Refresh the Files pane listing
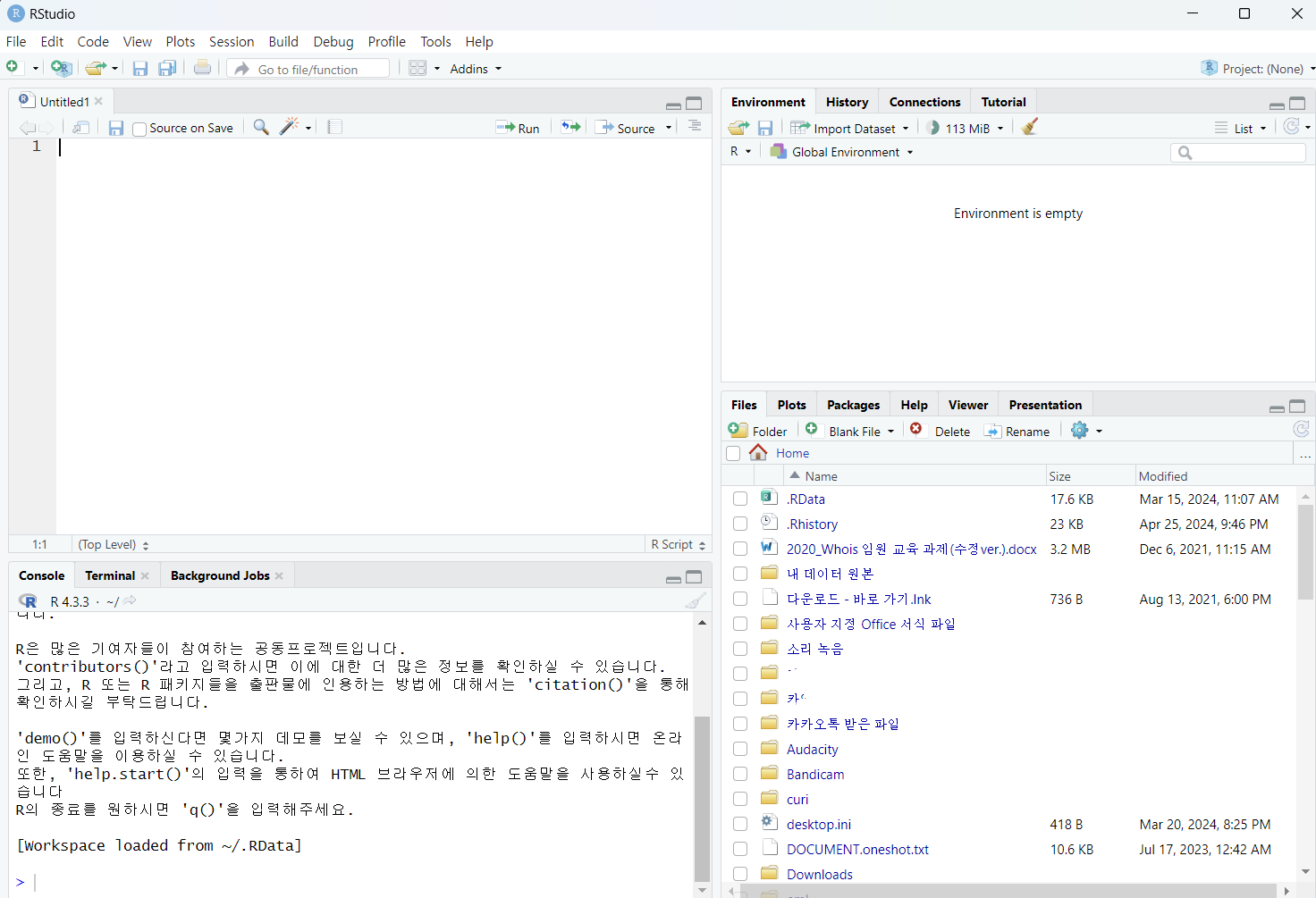The width and height of the screenshot is (1316, 898). click(1301, 430)
